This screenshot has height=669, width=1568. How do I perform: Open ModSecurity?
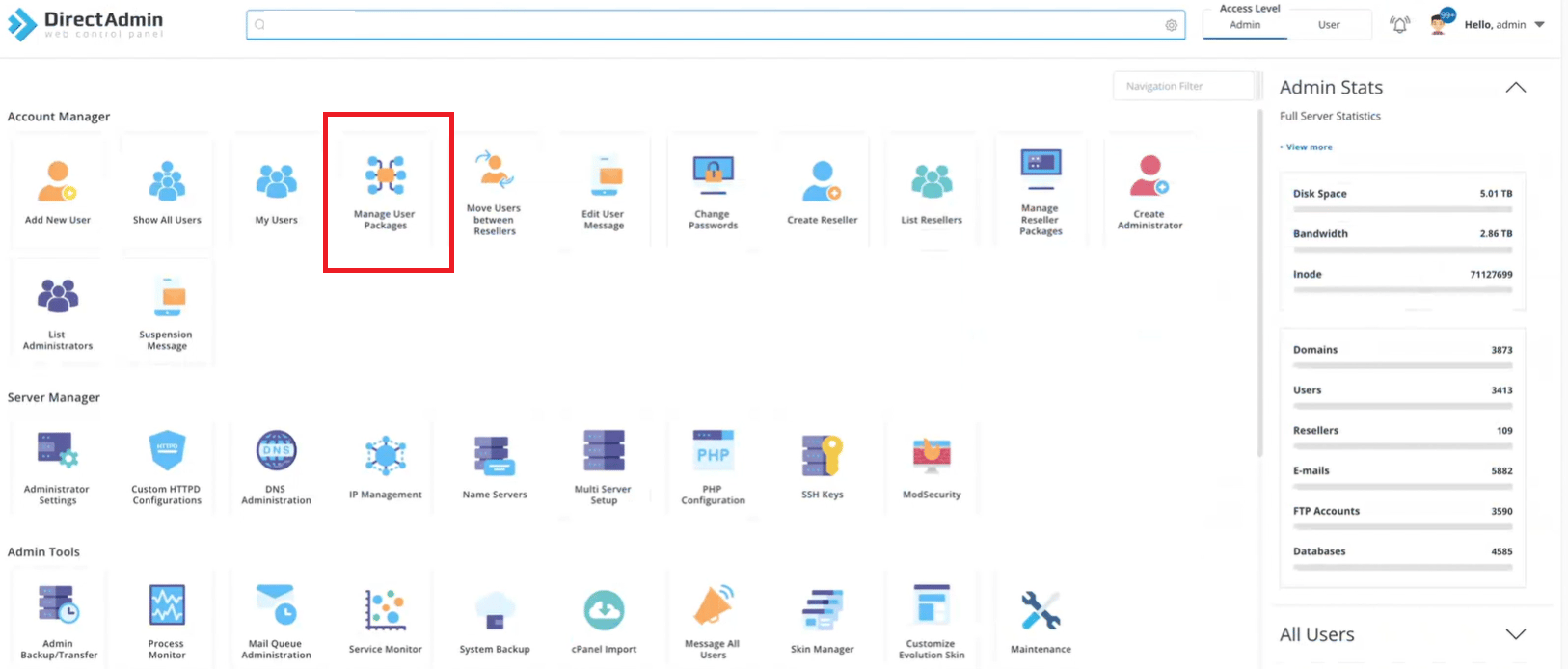(x=932, y=467)
